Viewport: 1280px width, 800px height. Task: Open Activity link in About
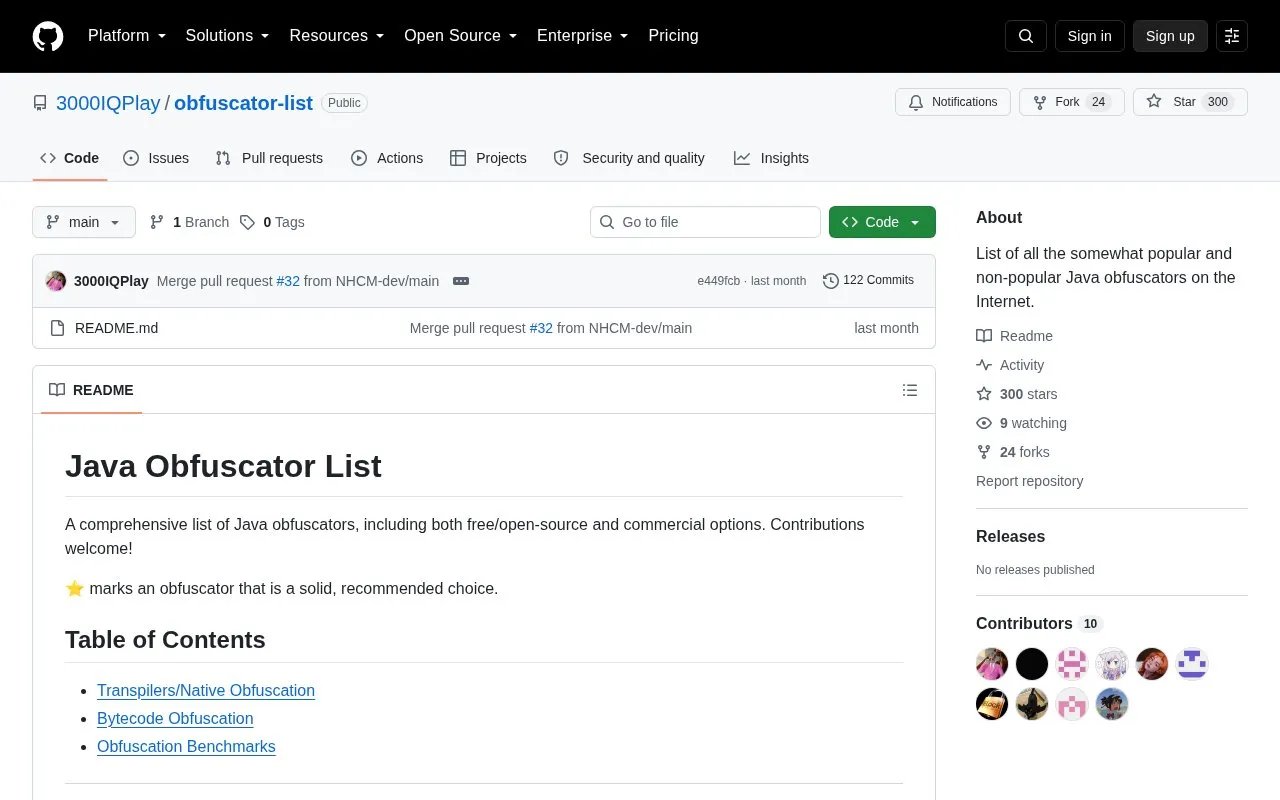1011,365
